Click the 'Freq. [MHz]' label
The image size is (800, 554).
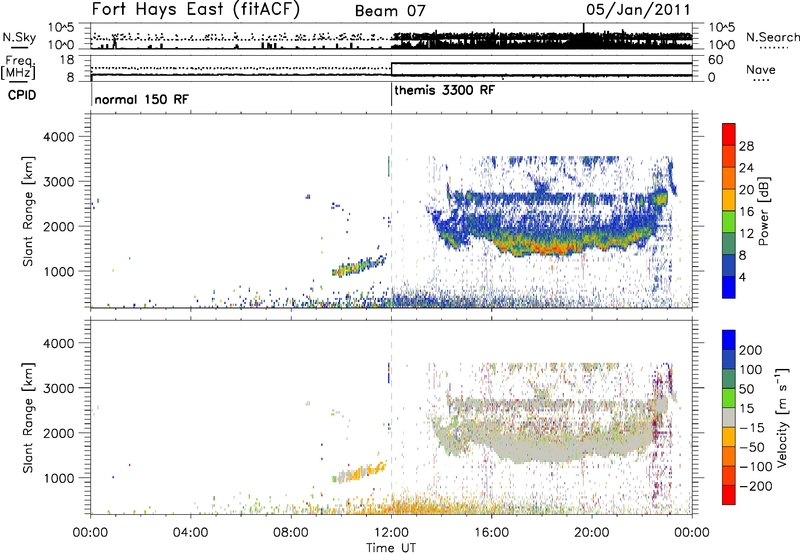click(18, 68)
